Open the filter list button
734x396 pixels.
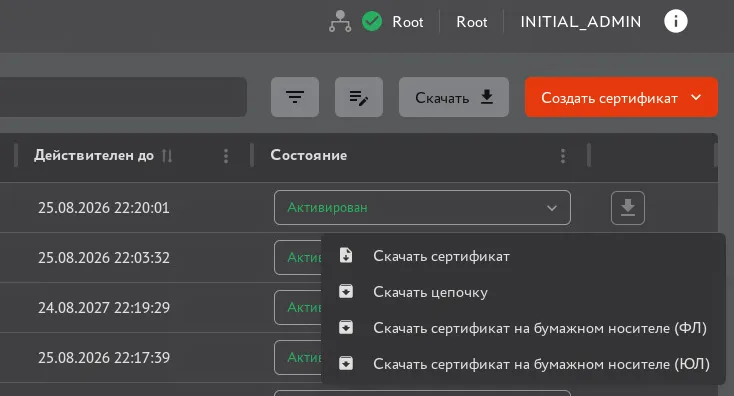pyautogui.click(x=295, y=97)
